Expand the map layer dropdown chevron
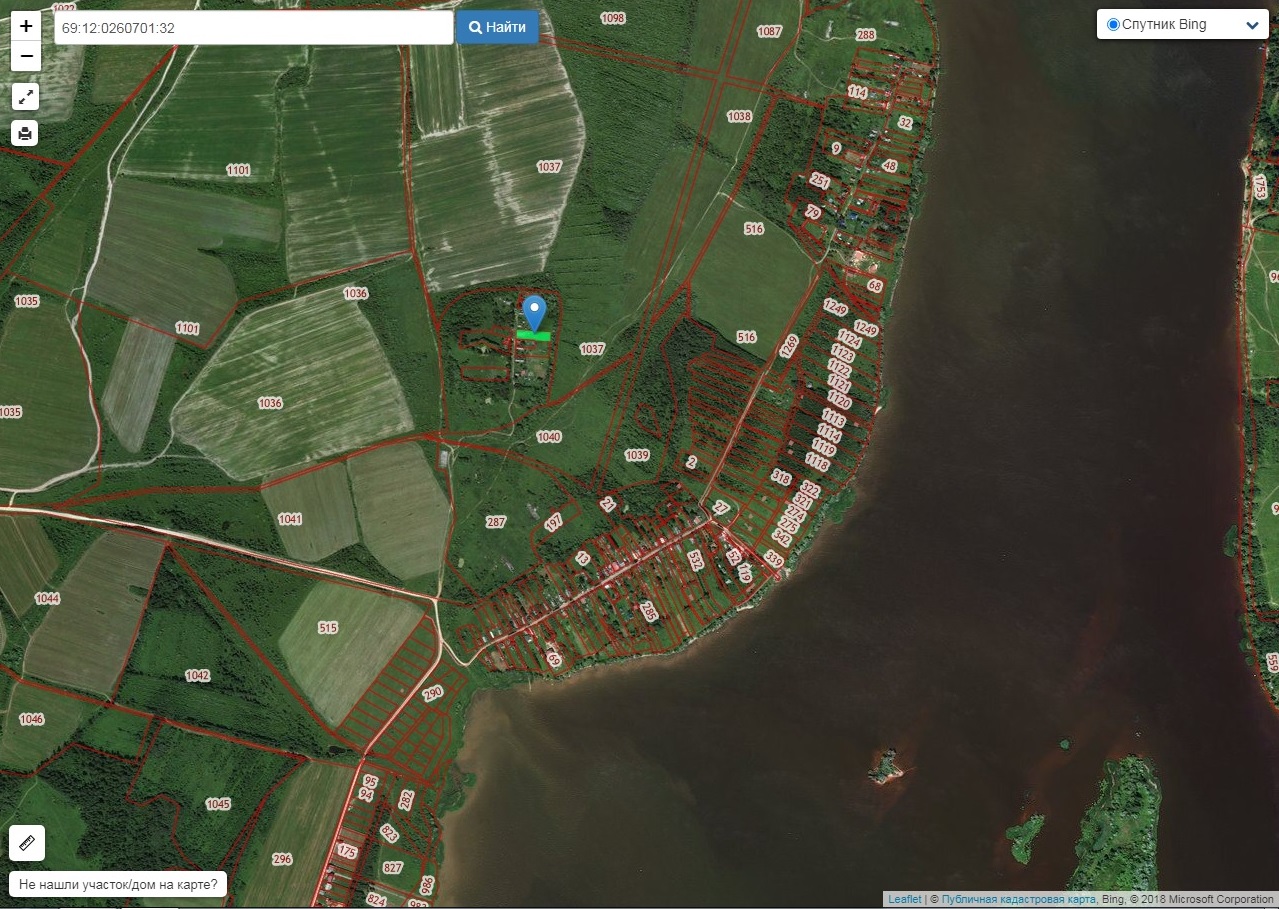This screenshot has height=909, width=1279. coord(1252,26)
